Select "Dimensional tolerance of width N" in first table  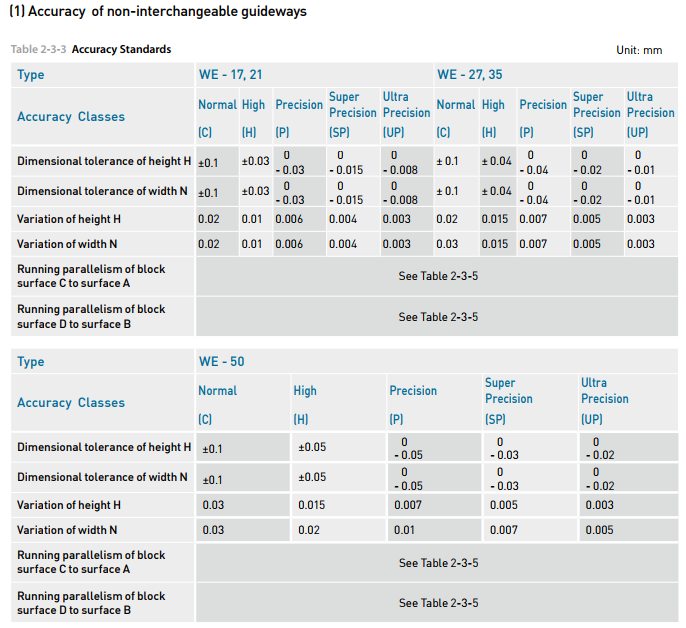tap(102, 190)
